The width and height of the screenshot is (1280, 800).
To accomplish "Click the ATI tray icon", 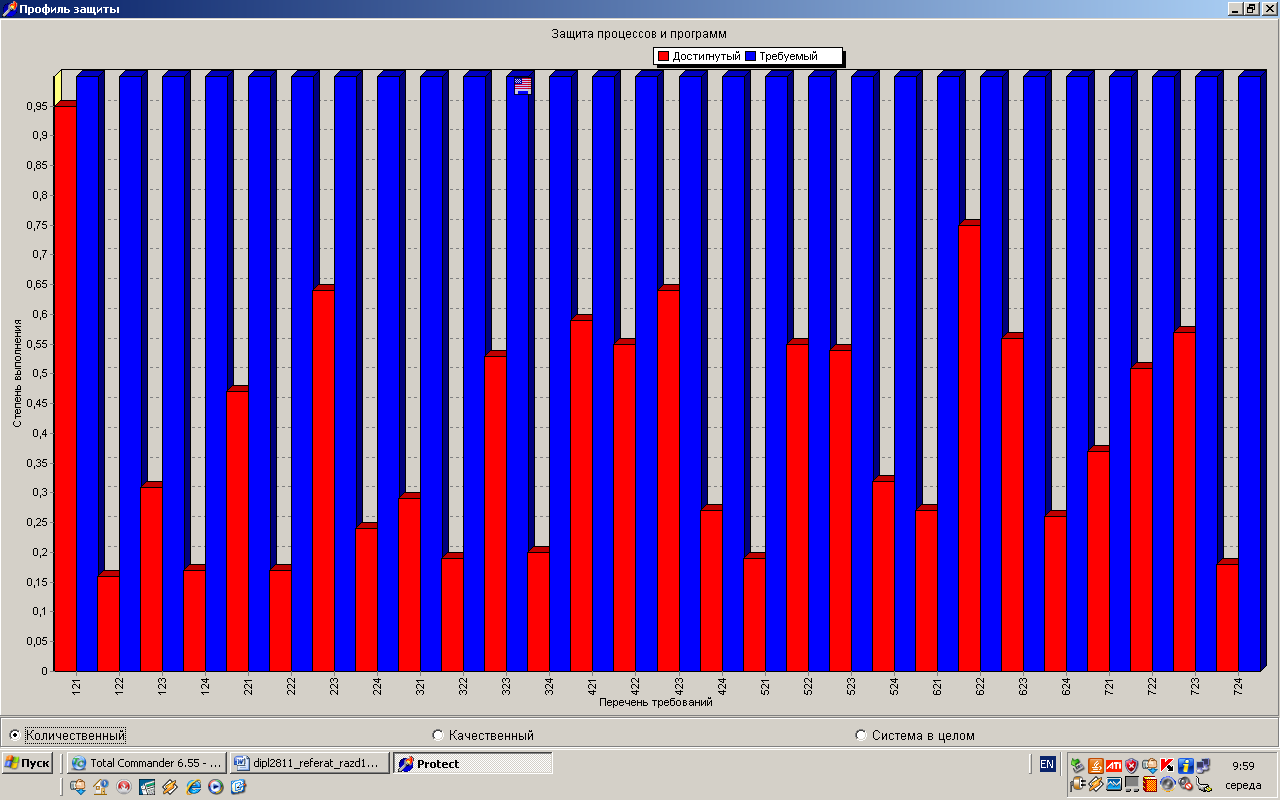I will coord(1113,765).
